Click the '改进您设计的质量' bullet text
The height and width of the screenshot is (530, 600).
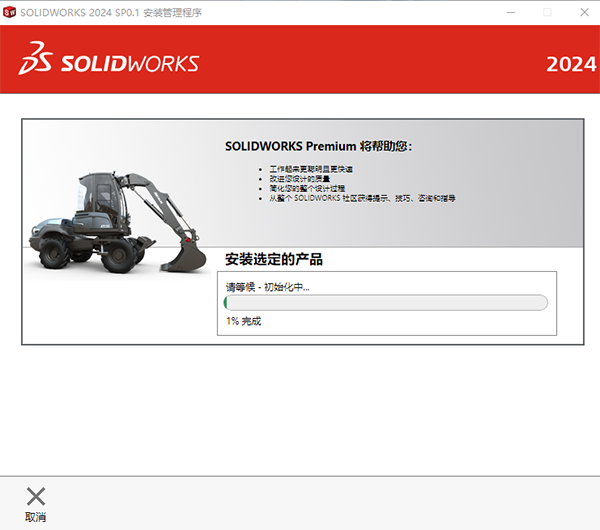tap(300, 179)
